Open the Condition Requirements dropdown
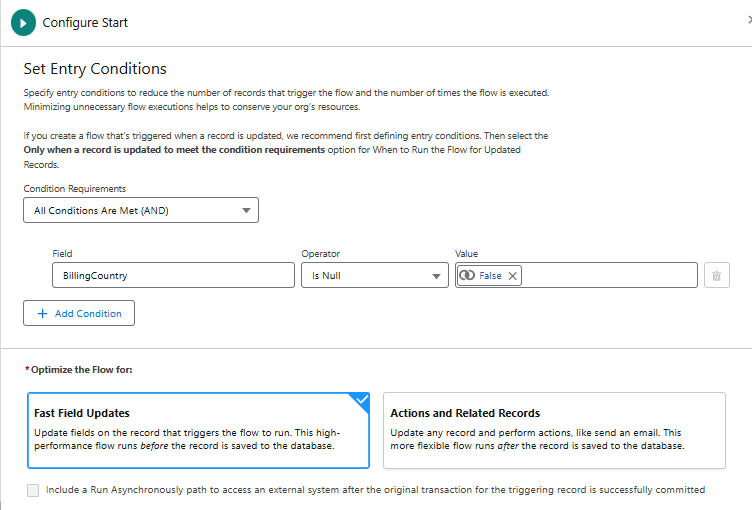This screenshot has height=510, width=752. click(x=141, y=210)
